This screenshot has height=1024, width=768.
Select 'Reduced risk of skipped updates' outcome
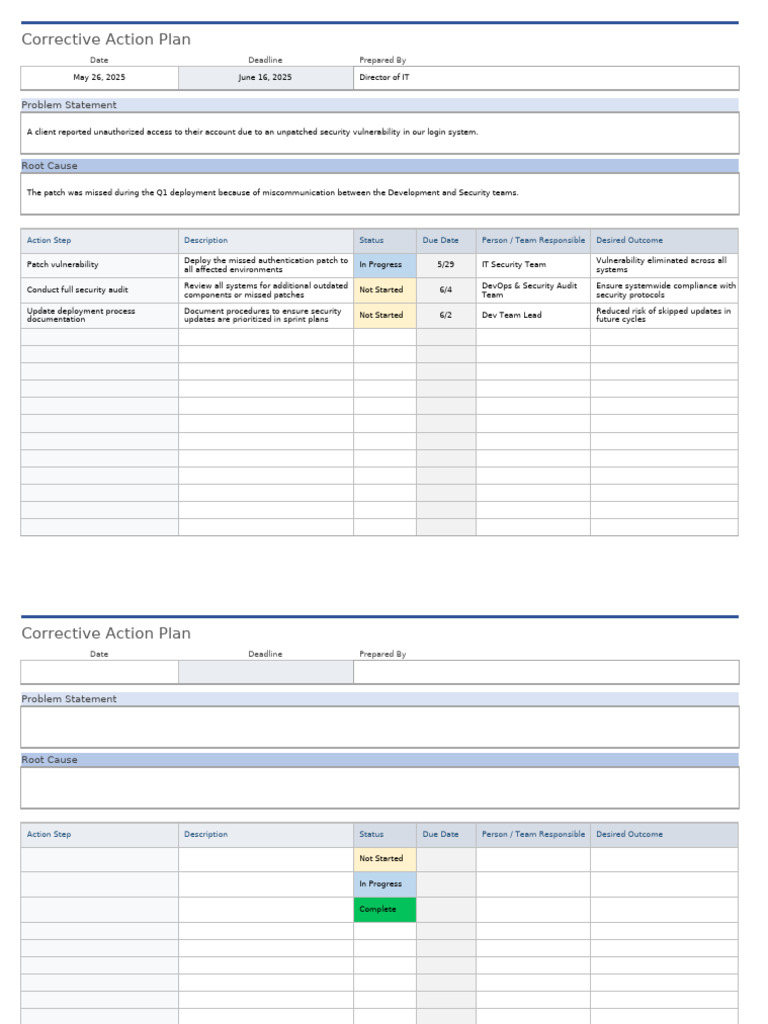tap(664, 315)
